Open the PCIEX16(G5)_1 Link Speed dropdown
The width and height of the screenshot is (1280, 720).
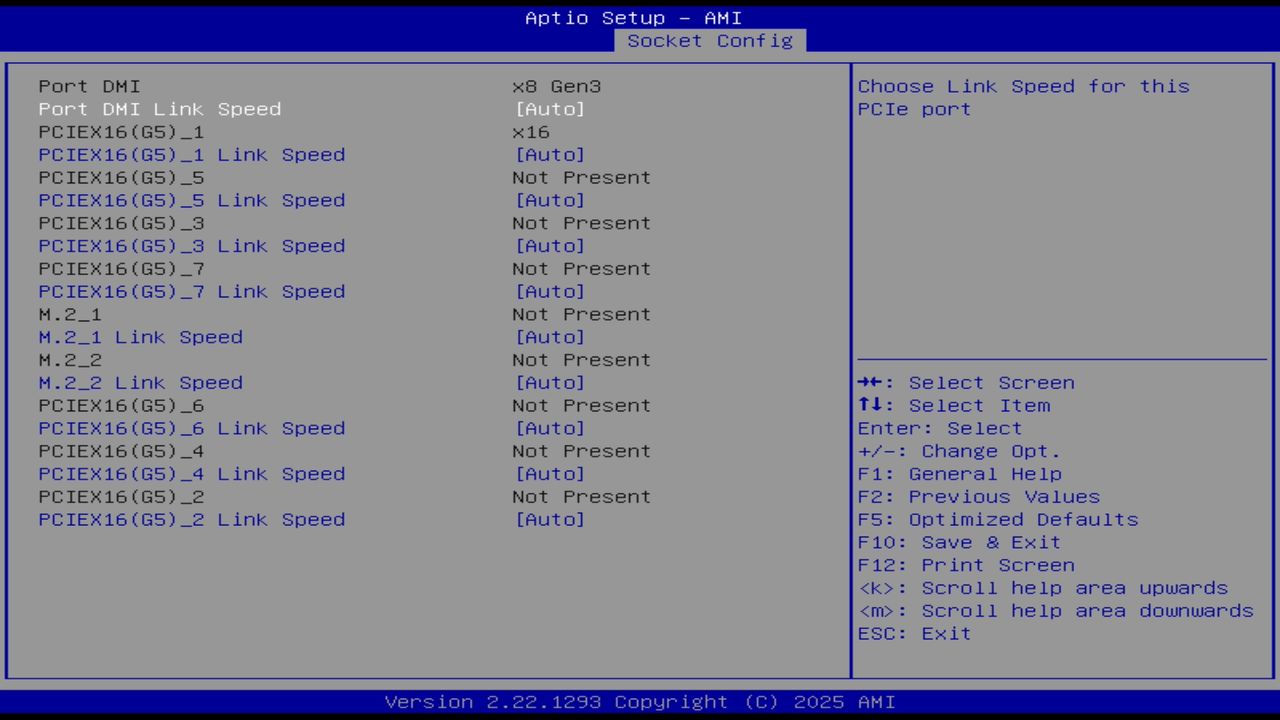point(191,154)
